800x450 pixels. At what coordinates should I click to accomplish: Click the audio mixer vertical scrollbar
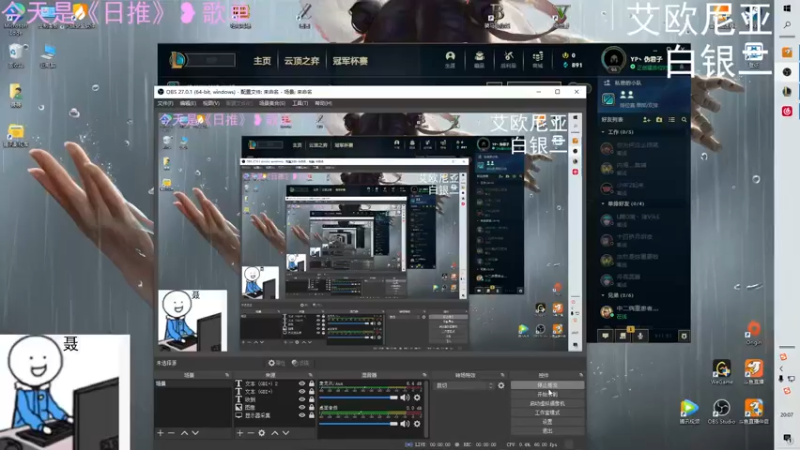point(426,408)
